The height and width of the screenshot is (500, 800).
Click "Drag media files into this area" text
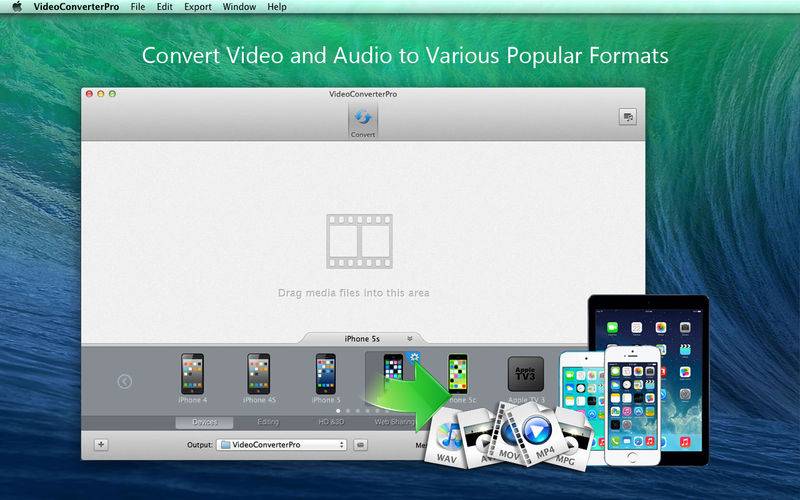tap(354, 293)
